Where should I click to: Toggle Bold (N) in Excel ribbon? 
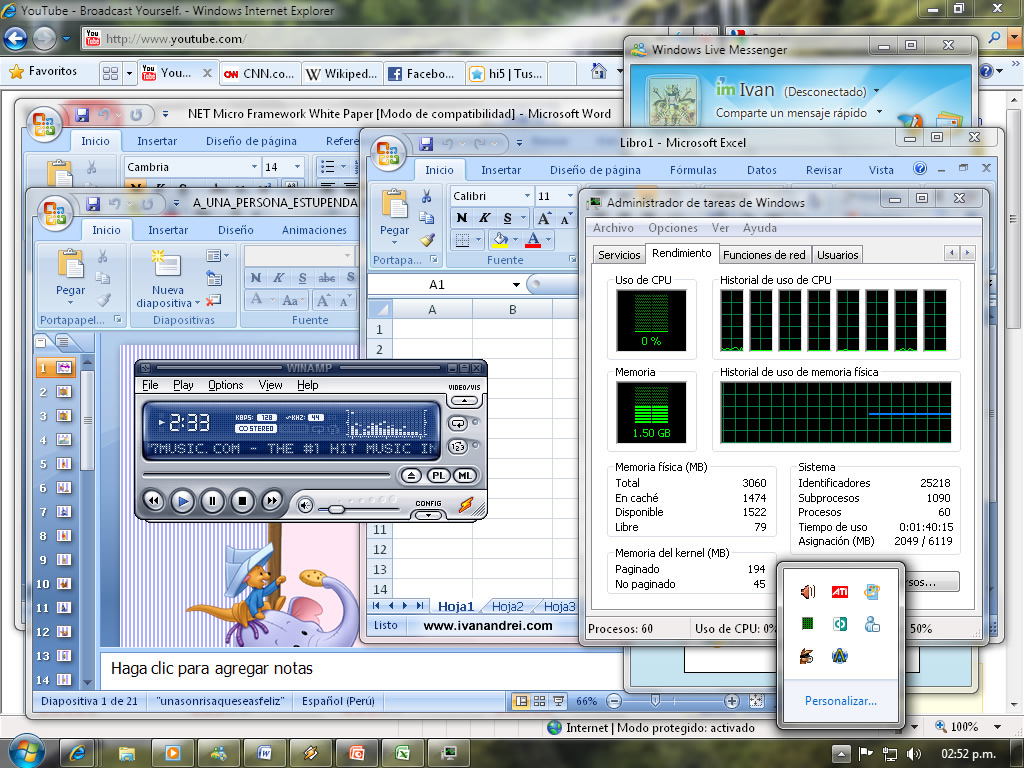click(x=462, y=218)
